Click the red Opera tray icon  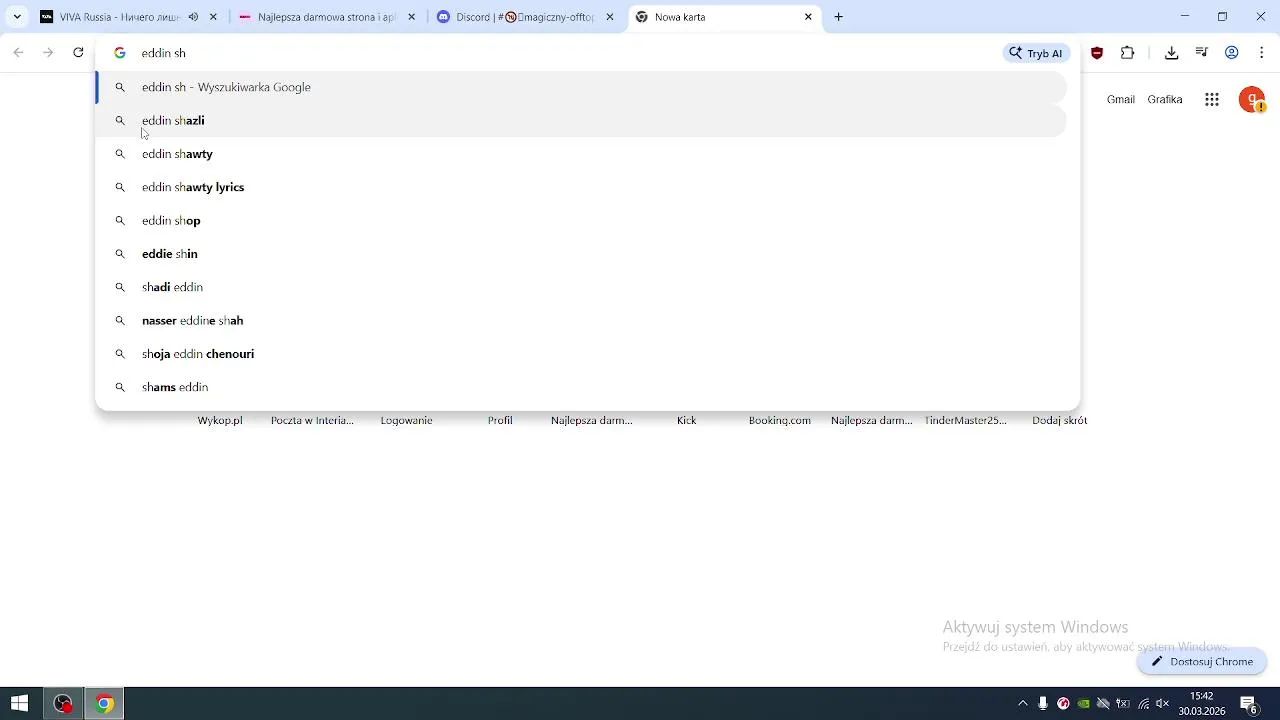(1063, 704)
